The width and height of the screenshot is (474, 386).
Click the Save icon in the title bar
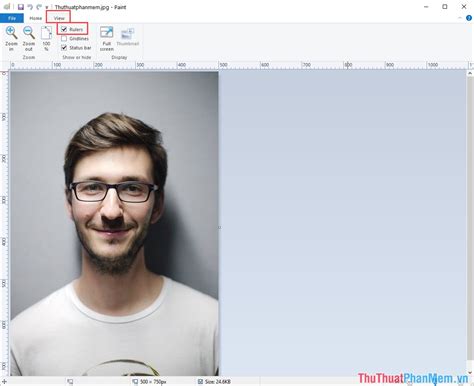pyautogui.click(x=21, y=7)
